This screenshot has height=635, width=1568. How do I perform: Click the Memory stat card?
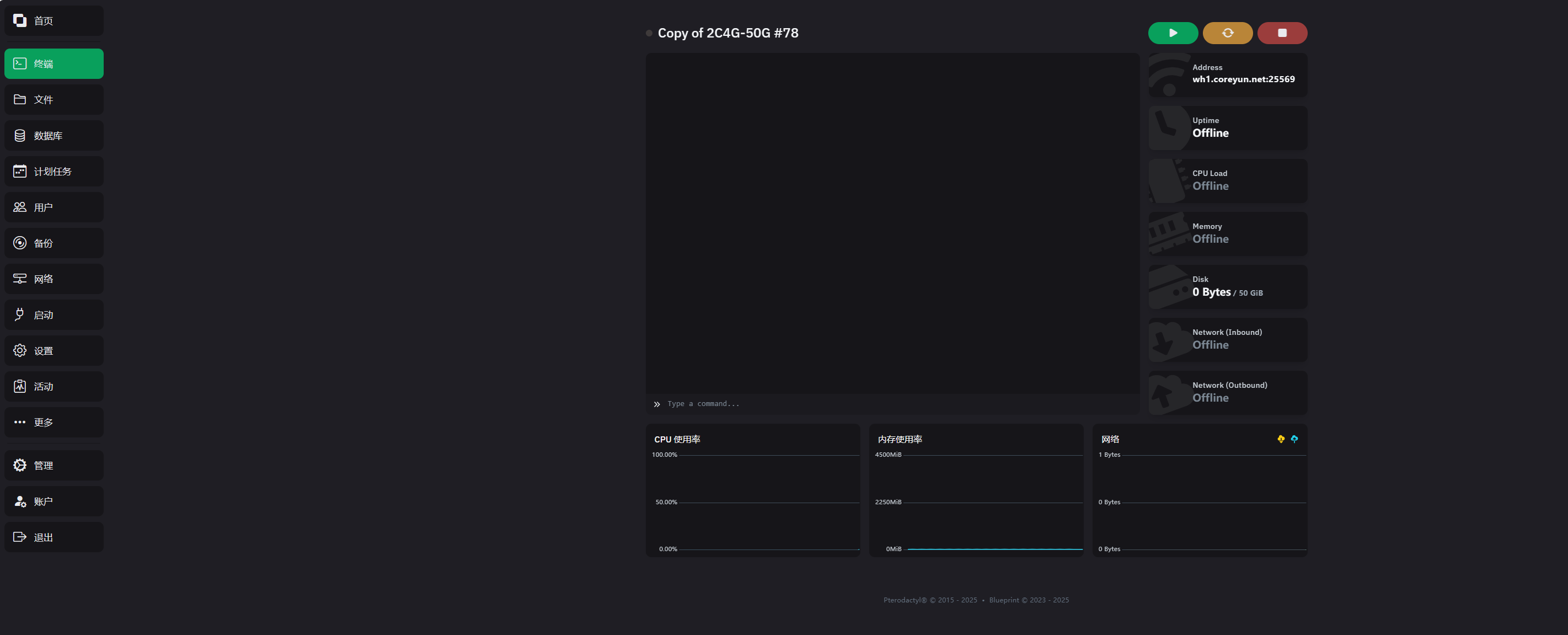(x=1228, y=234)
